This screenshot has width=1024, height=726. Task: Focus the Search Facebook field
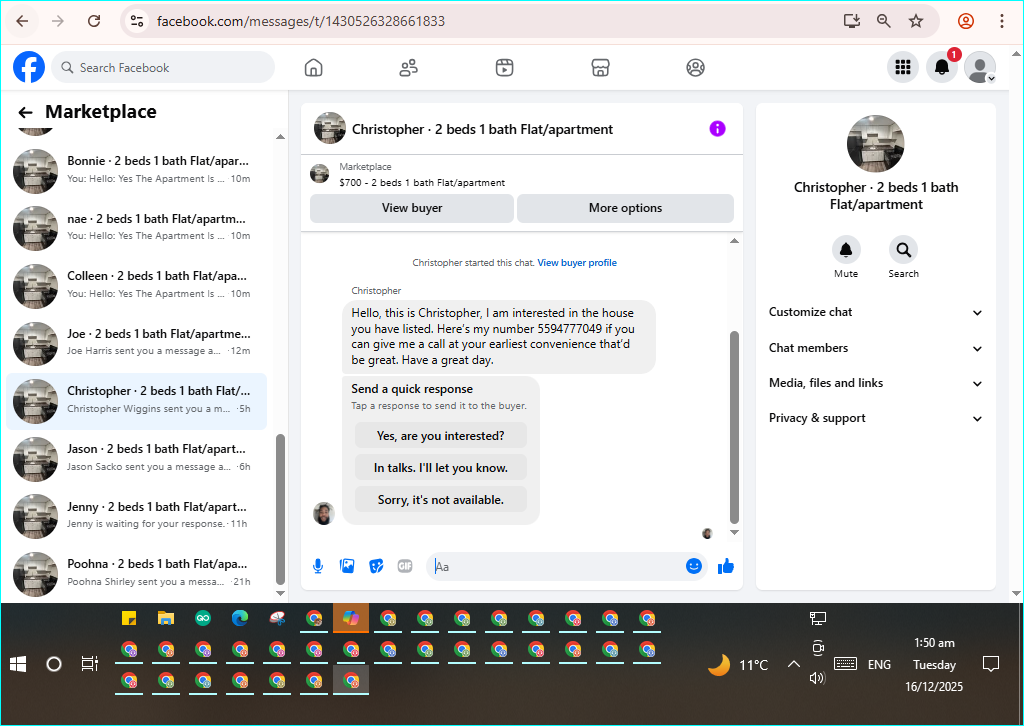coord(163,67)
